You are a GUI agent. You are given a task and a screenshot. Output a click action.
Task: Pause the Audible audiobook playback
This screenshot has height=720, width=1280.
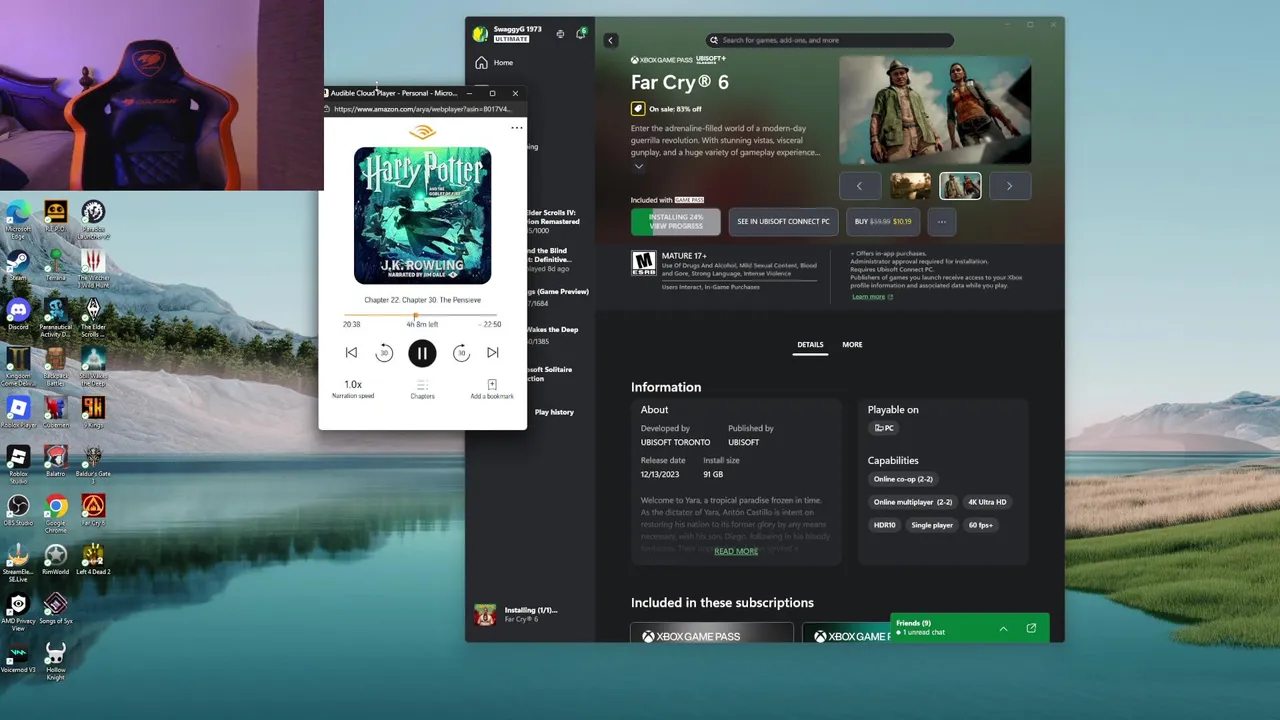coord(422,353)
